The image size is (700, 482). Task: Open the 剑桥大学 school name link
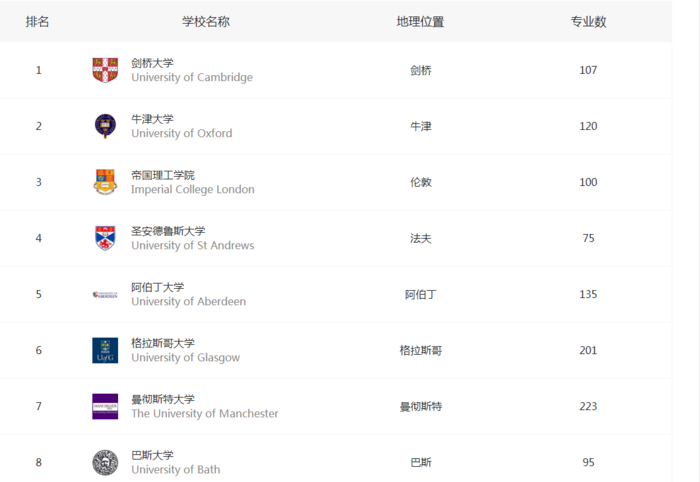click(x=152, y=63)
